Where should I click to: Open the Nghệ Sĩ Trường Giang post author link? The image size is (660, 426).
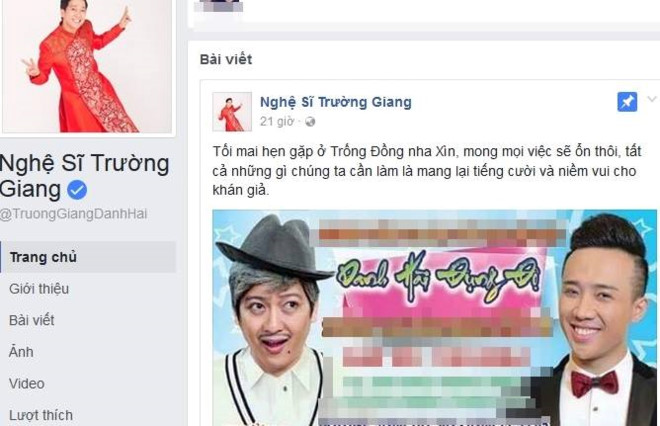[x=335, y=102]
